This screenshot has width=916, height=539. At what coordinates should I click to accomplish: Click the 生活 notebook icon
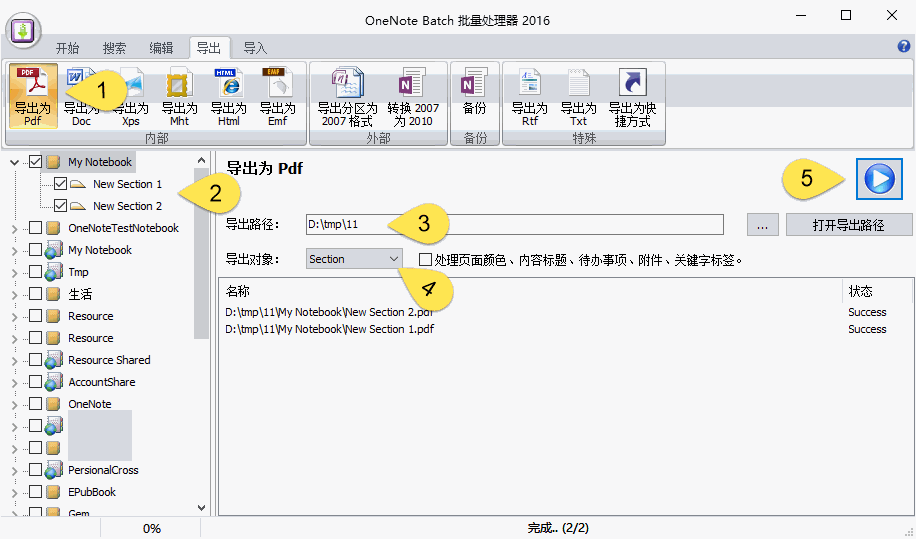[54, 294]
